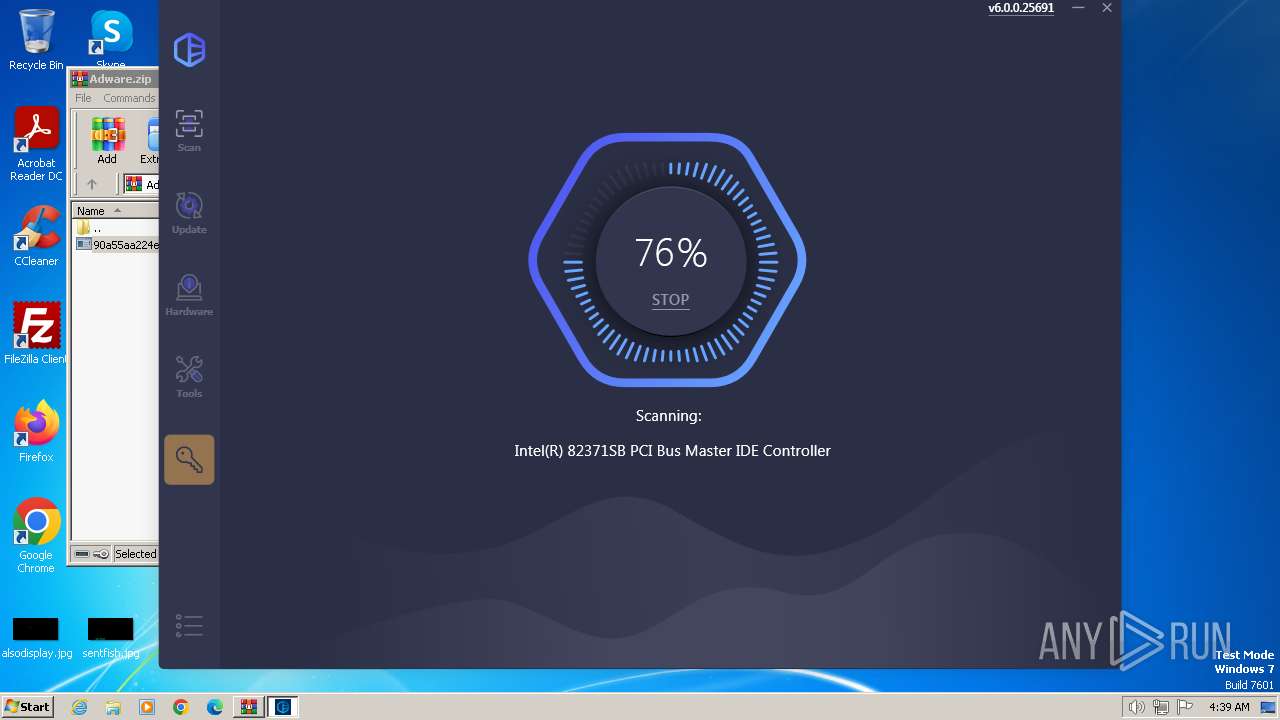
Task: Click the volume icon in system tray
Action: pyautogui.click(x=1137, y=707)
